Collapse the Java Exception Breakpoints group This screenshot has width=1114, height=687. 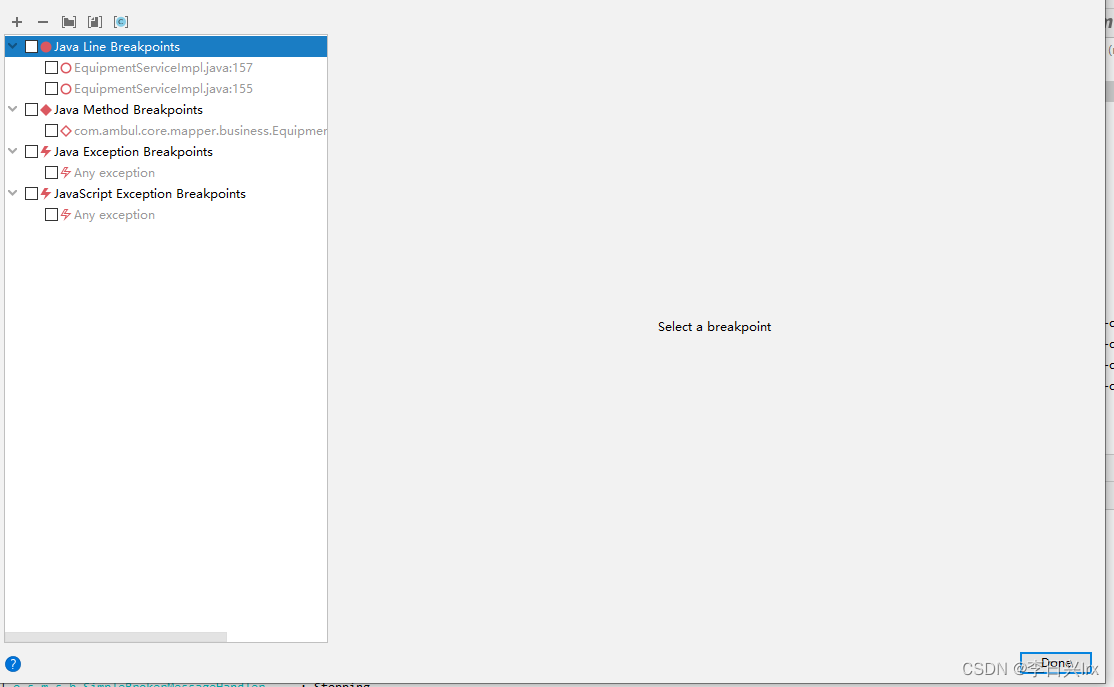click(x=13, y=151)
